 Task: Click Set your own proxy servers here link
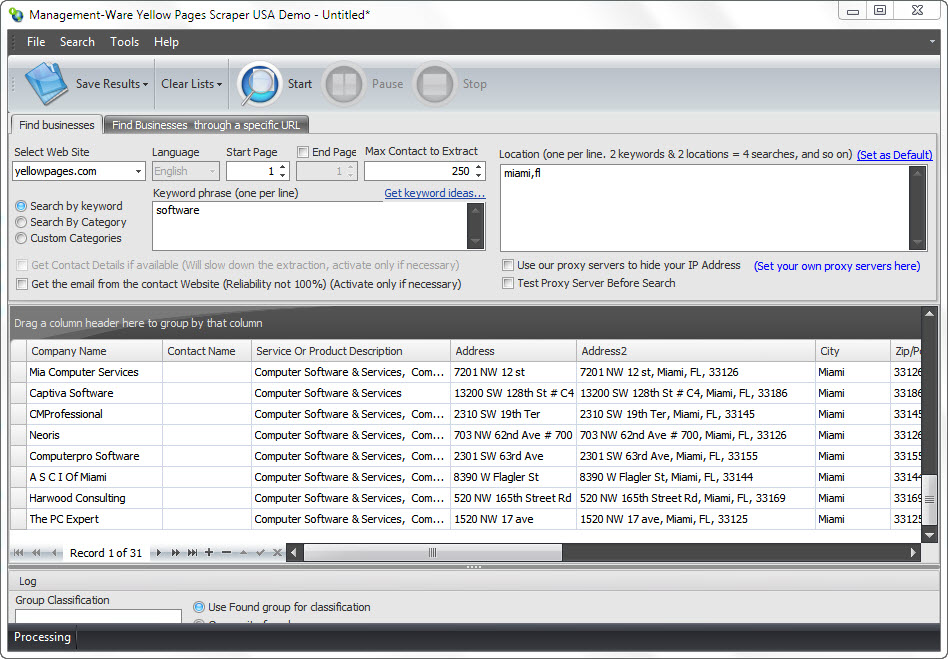tap(837, 266)
